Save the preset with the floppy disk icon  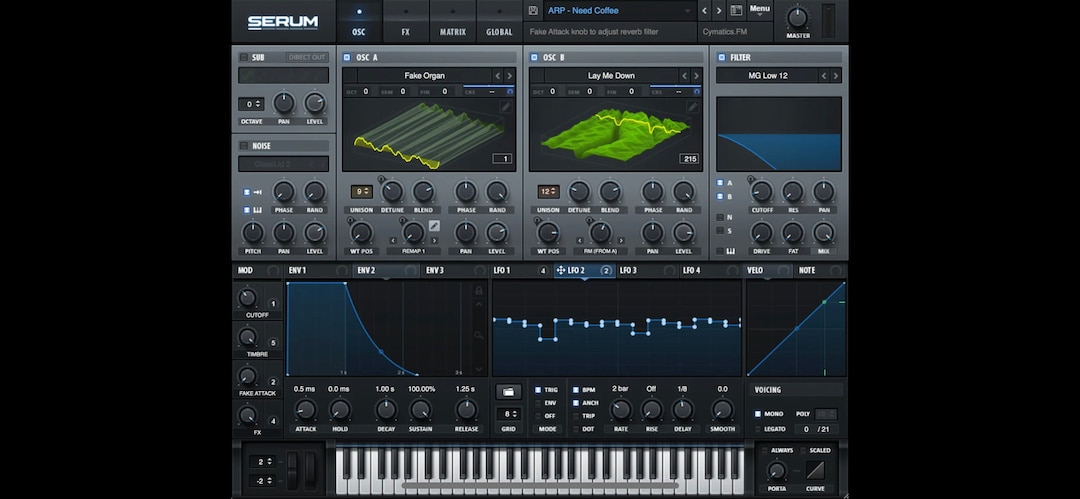[533, 10]
